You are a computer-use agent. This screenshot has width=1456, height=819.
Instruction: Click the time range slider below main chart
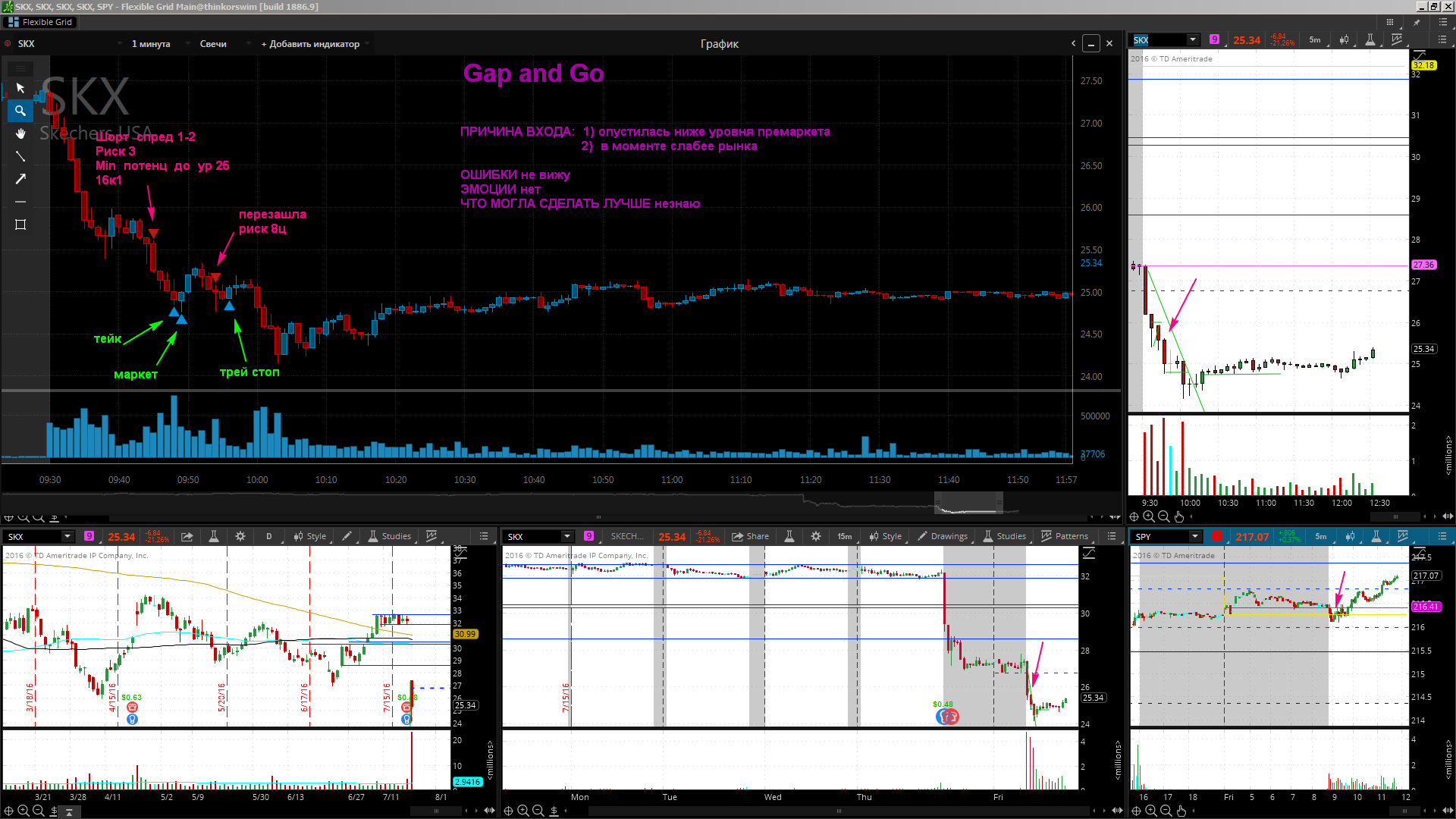click(968, 504)
